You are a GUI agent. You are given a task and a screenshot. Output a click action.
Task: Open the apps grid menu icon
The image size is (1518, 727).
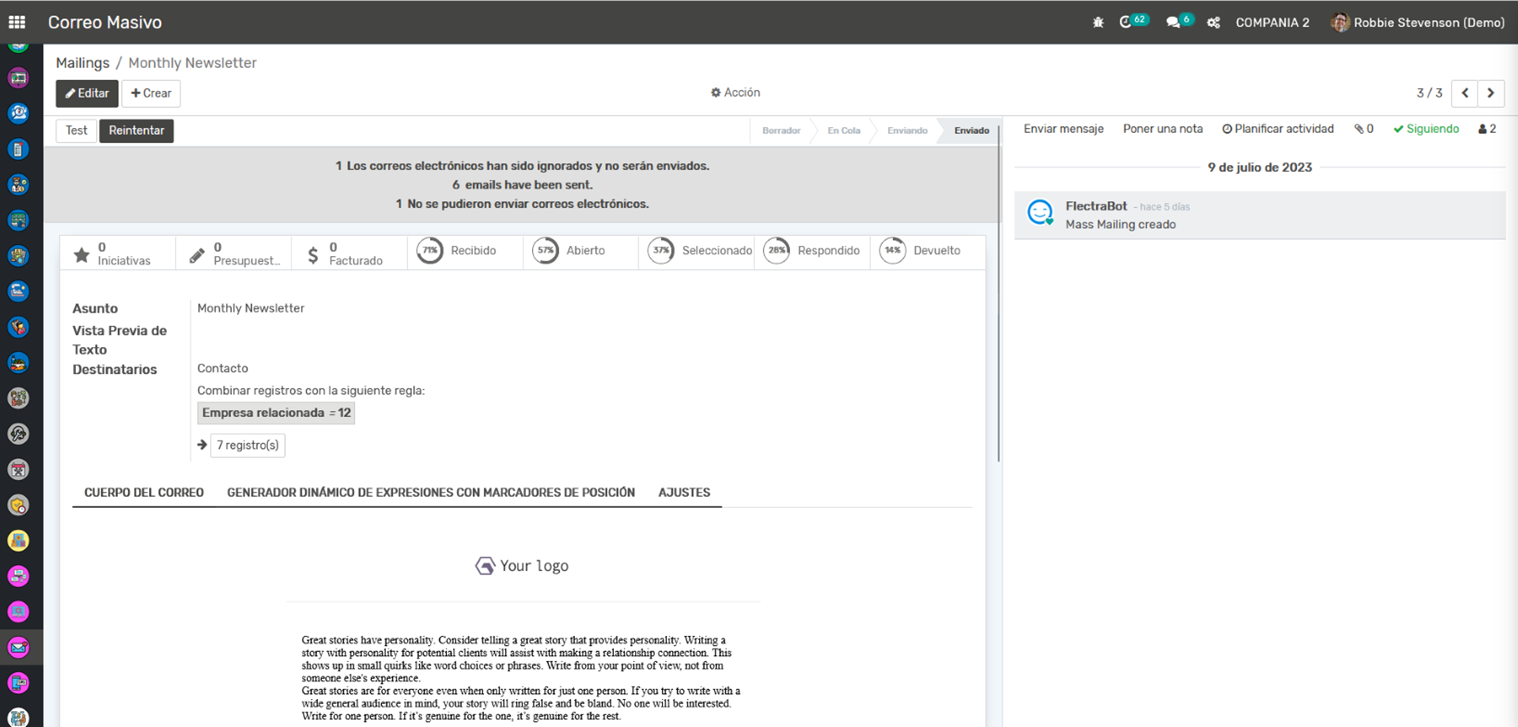17,22
